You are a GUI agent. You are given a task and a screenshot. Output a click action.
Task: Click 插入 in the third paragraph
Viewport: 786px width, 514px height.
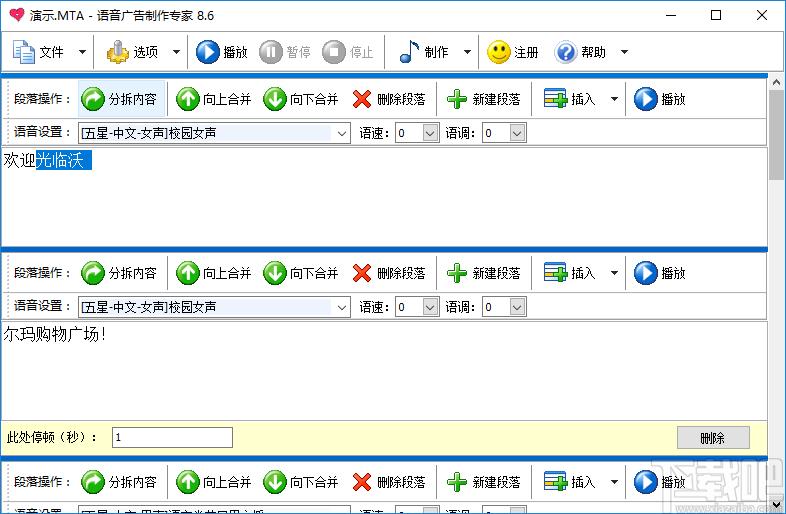[x=571, y=482]
